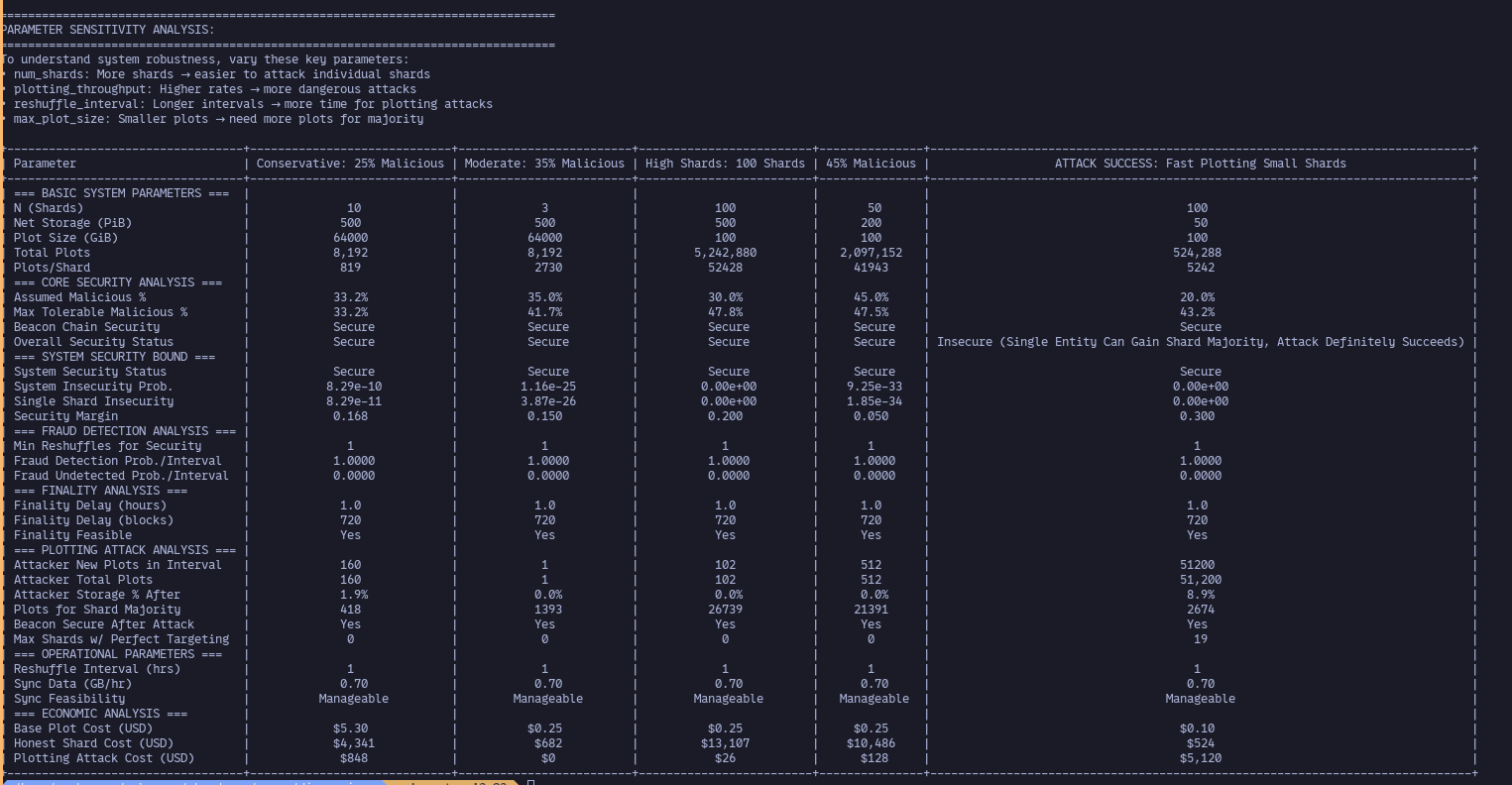This screenshot has height=785, width=1512.
Task: Click the Plots/Shard value 2730
Action: coord(548,268)
